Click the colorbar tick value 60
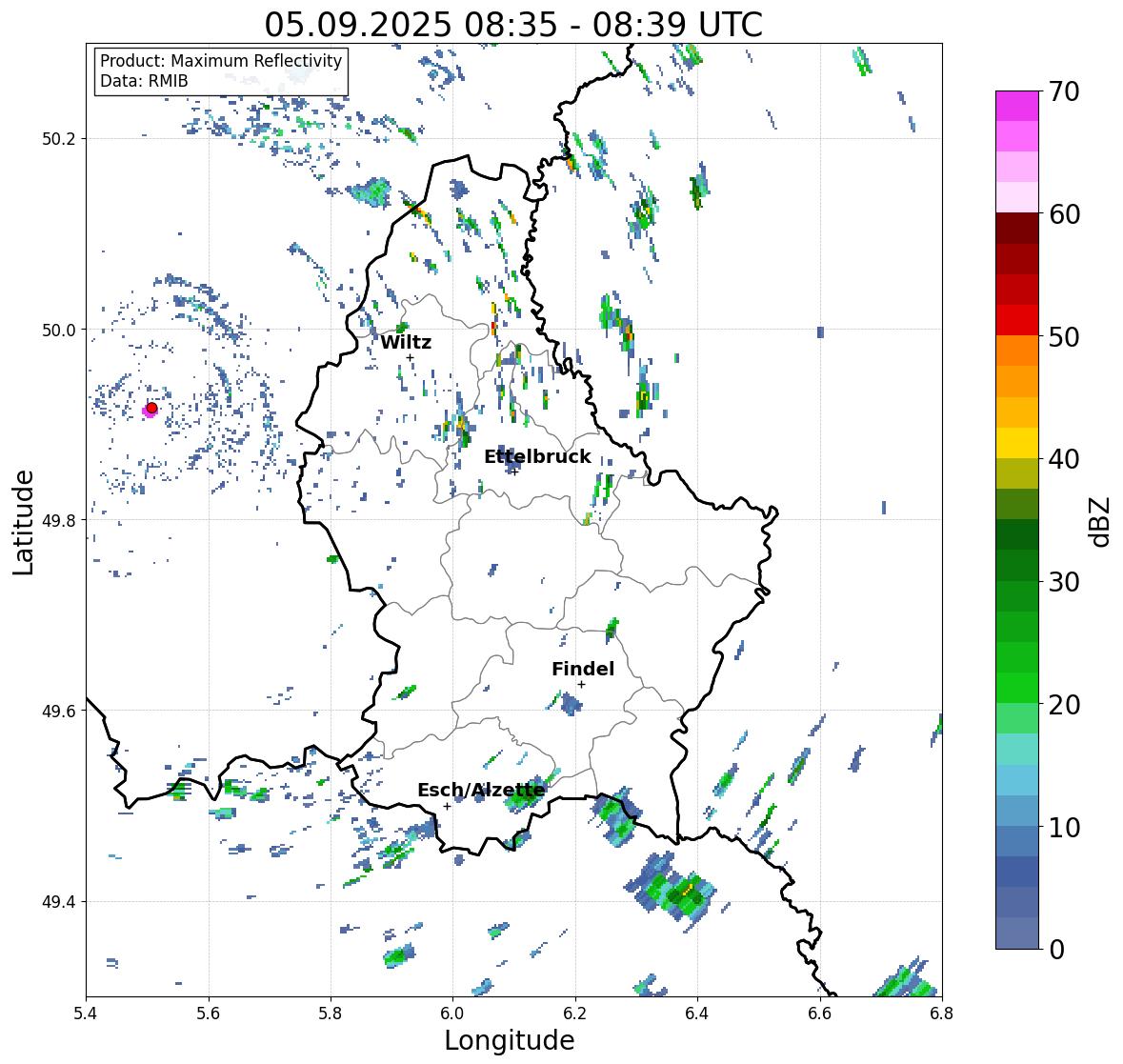Image resolution: width=1123 pixels, height=1064 pixels. (x=1064, y=214)
